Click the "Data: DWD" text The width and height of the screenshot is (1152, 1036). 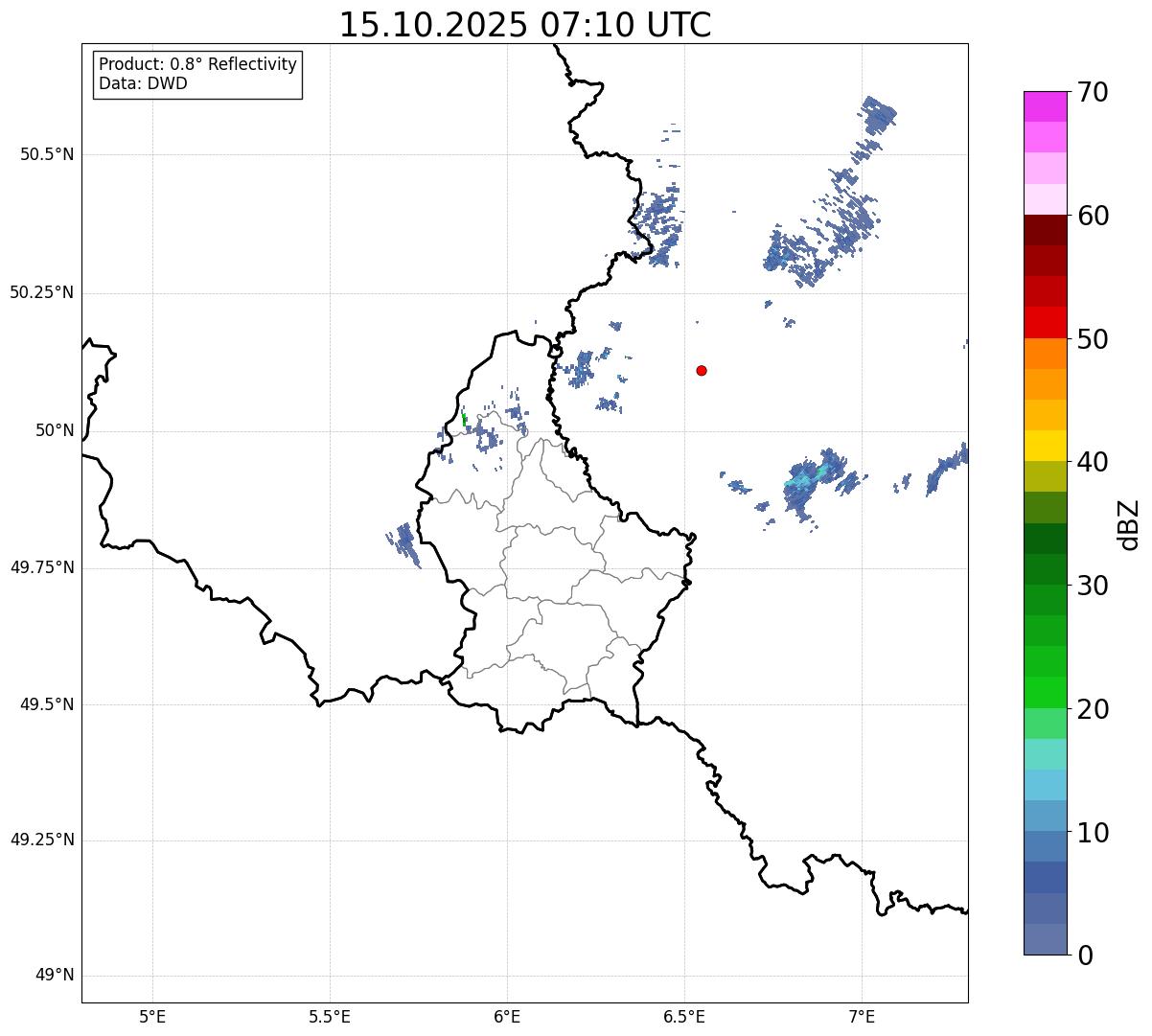point(143,83)
